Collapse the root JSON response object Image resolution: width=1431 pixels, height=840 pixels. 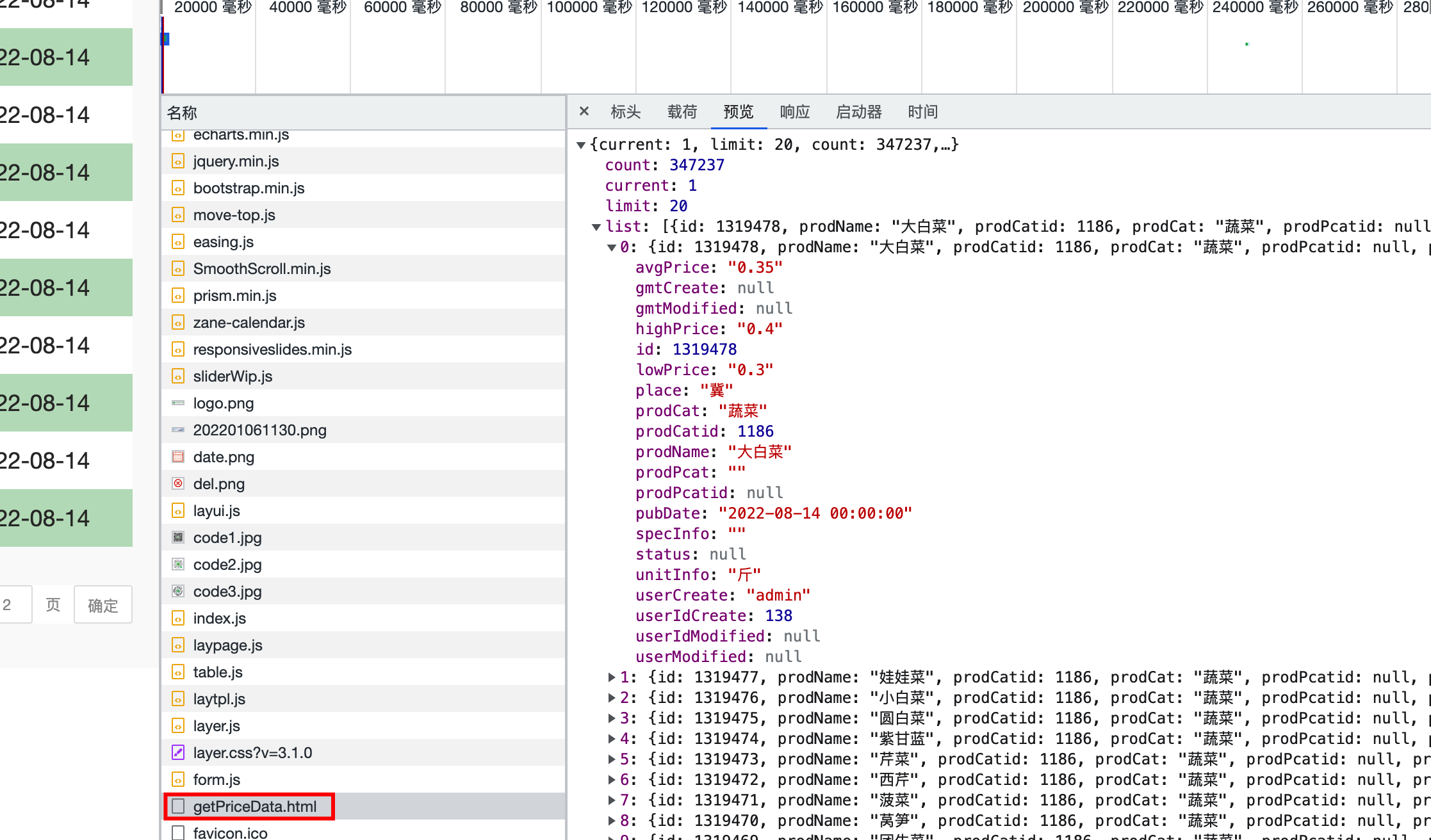pos(580,145)
